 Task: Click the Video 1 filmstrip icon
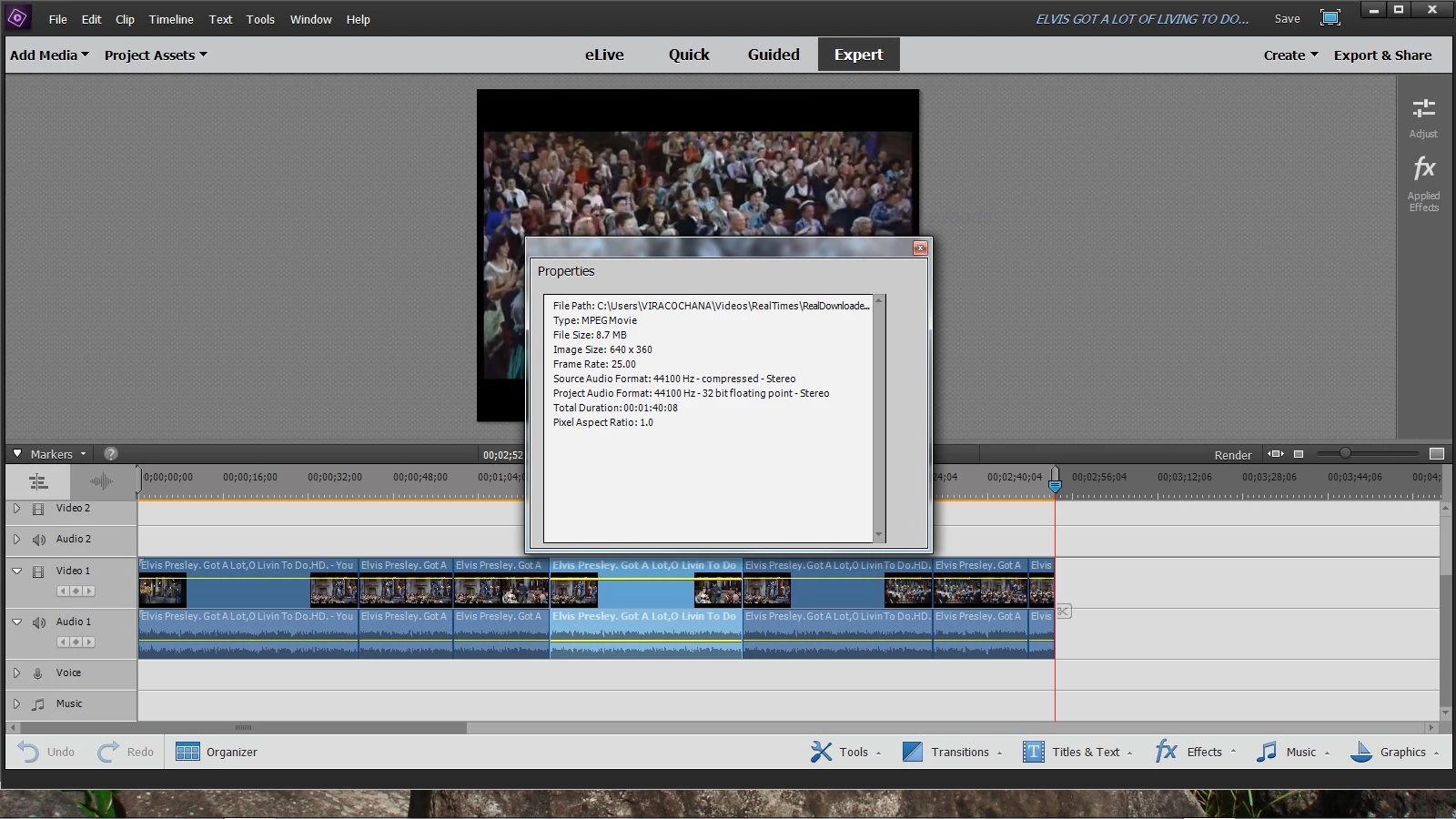click(x=38, y=571)
